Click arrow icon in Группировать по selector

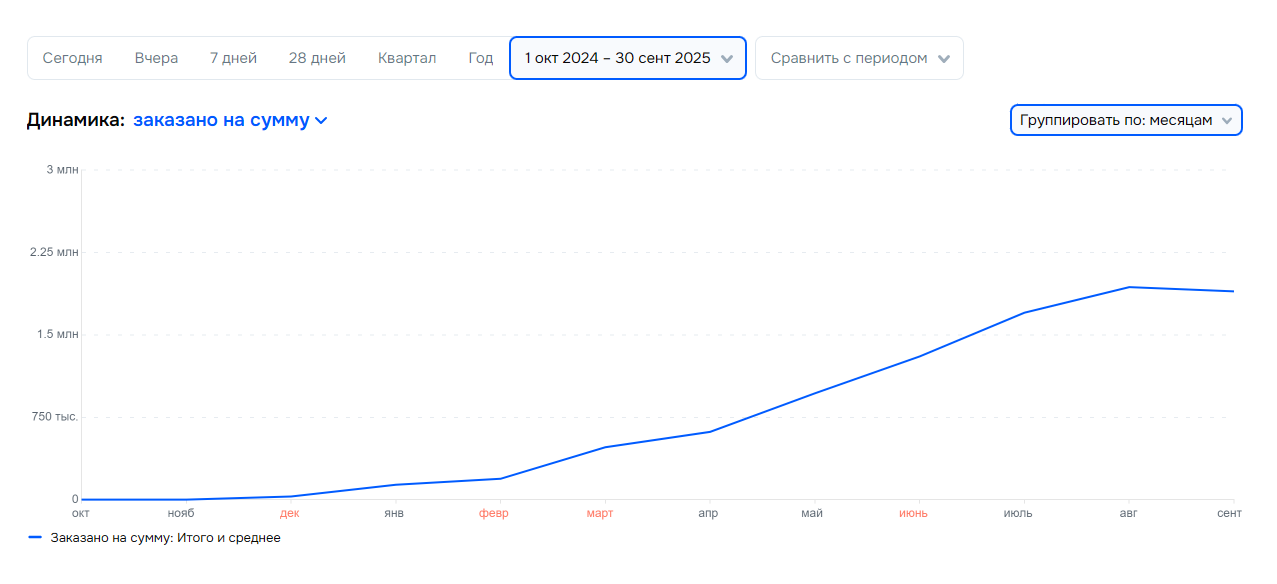pyautogui.click(x=1227, y=121)
